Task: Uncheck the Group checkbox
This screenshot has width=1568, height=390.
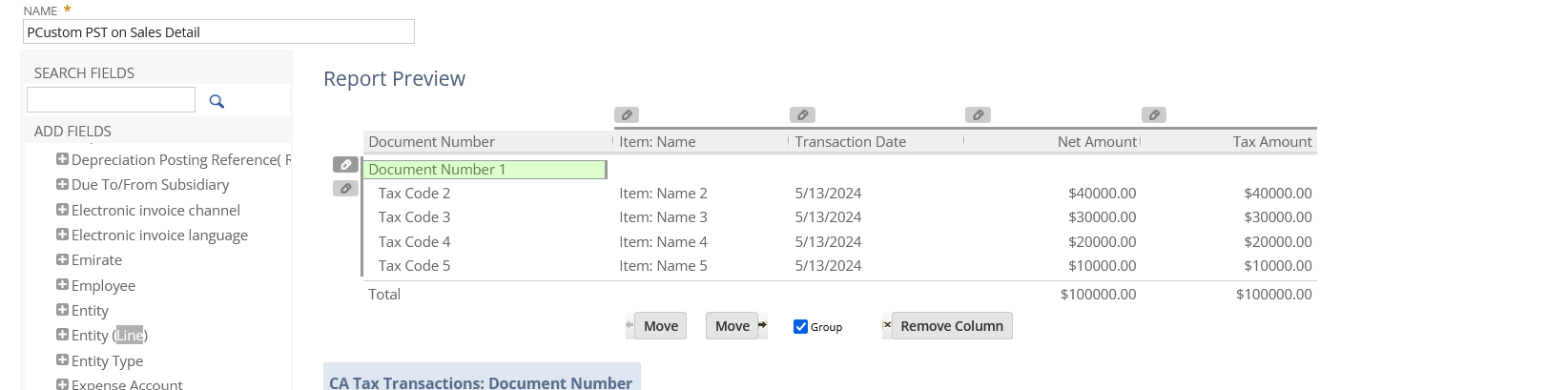Action: (801, 327)
